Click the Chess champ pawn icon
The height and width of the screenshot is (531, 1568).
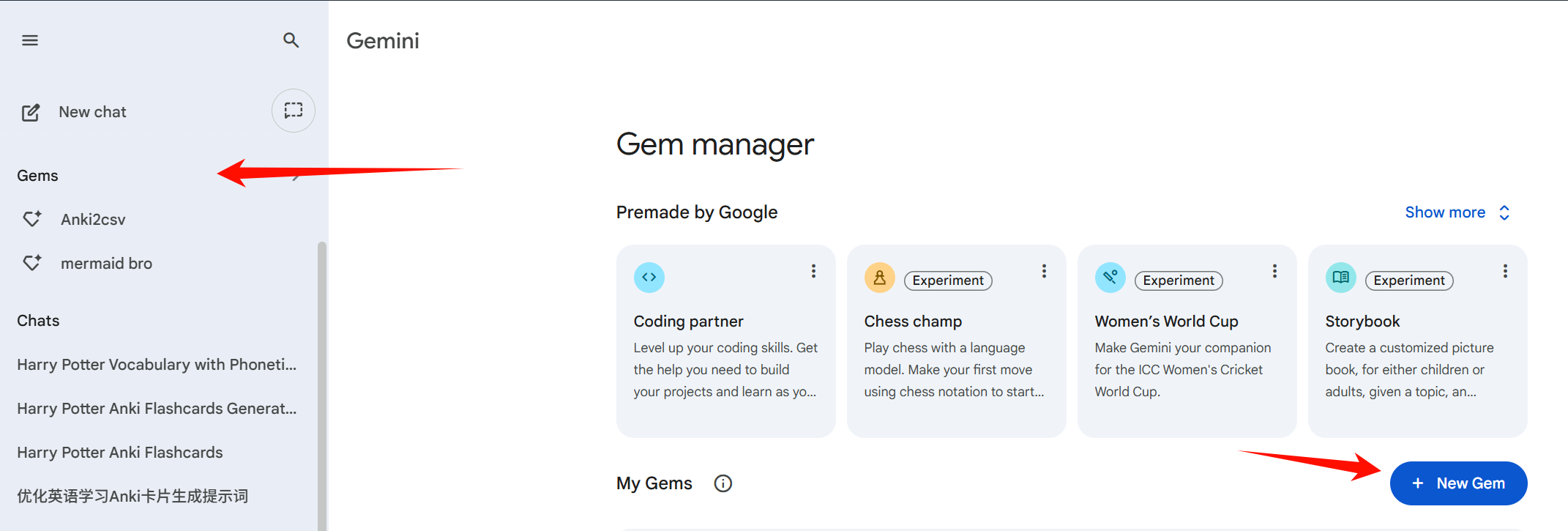879,278
